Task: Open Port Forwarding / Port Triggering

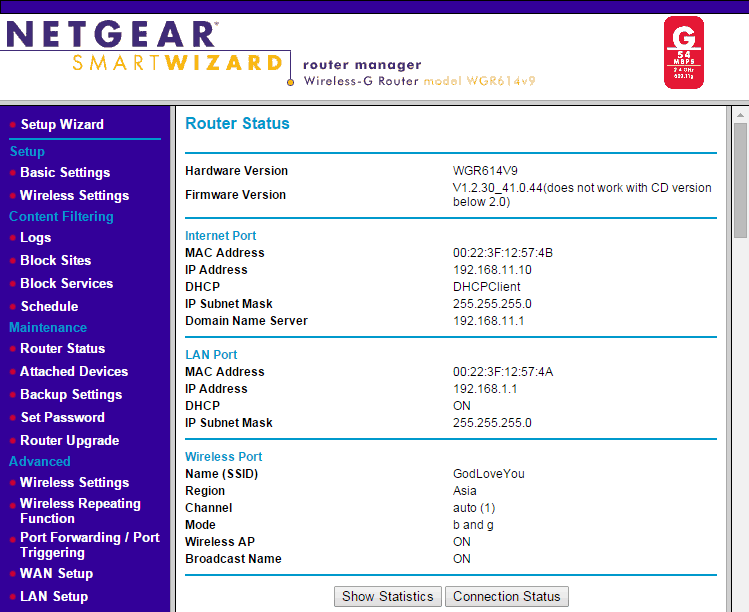Action: 89,545
